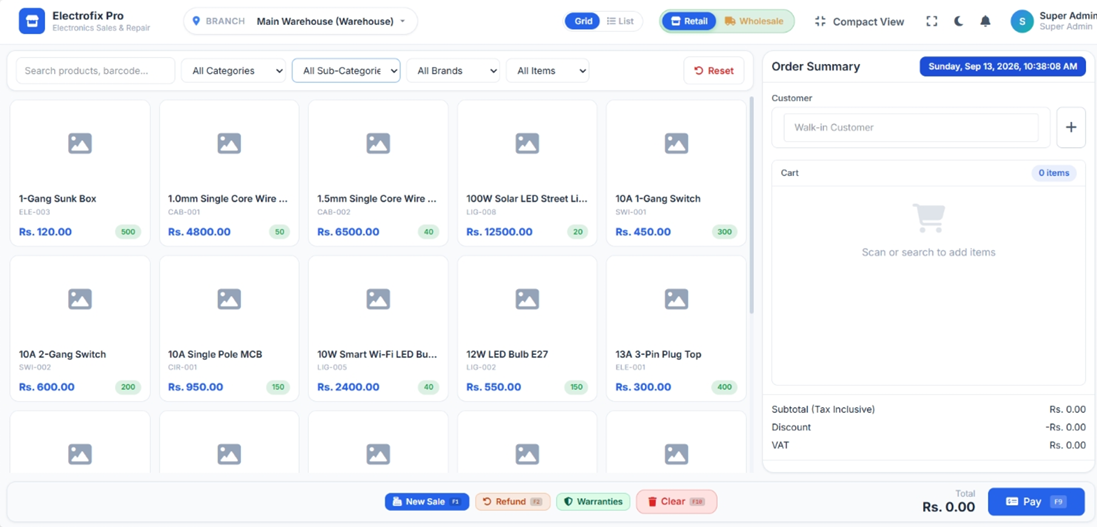1097x527 pixels.
Task: Start a New Sale
Action: click(427, 502)
